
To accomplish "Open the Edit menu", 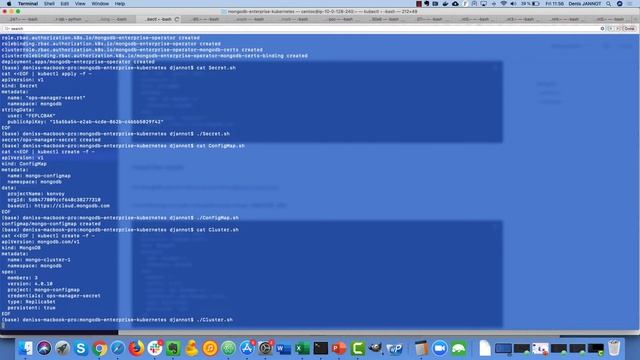I will (64, 4).
